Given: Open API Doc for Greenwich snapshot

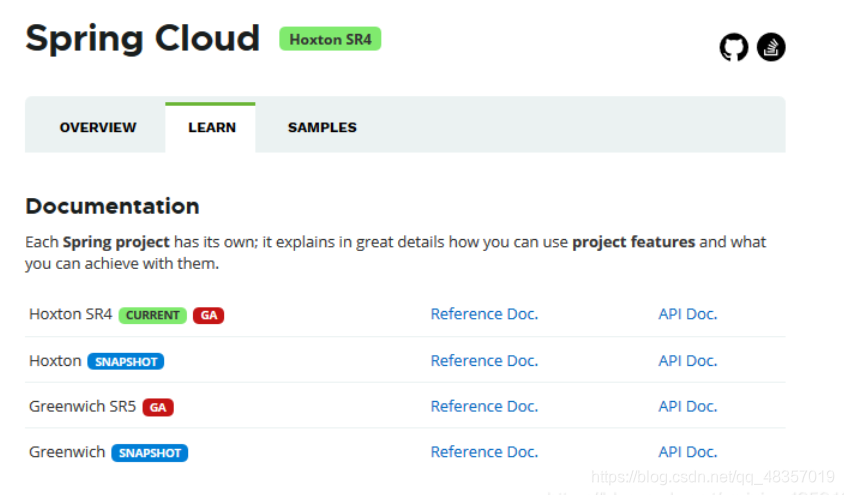Looking at the screenshot, I should pyautogui.click(x=687, y=452).
